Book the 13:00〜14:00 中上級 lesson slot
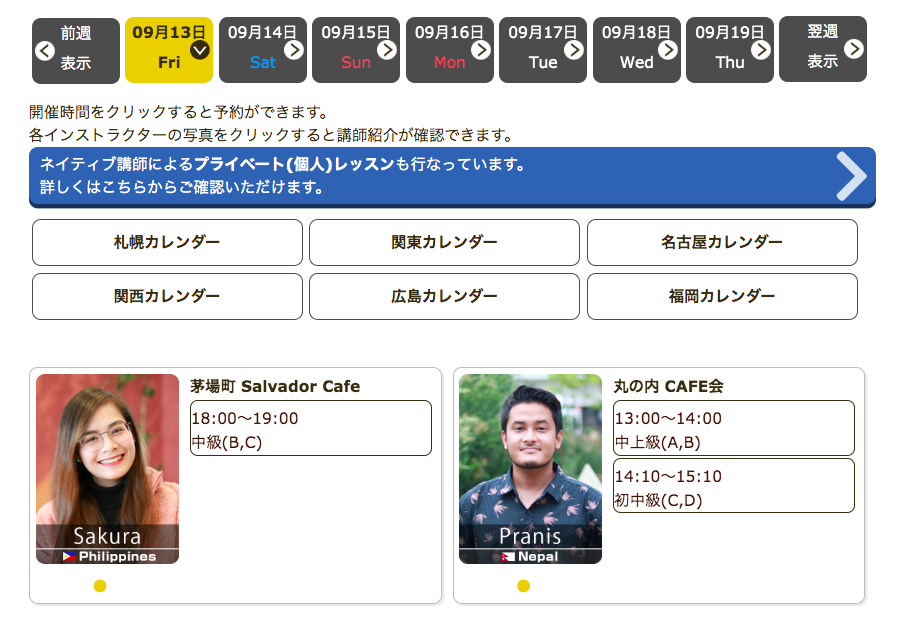 (734, 429)
